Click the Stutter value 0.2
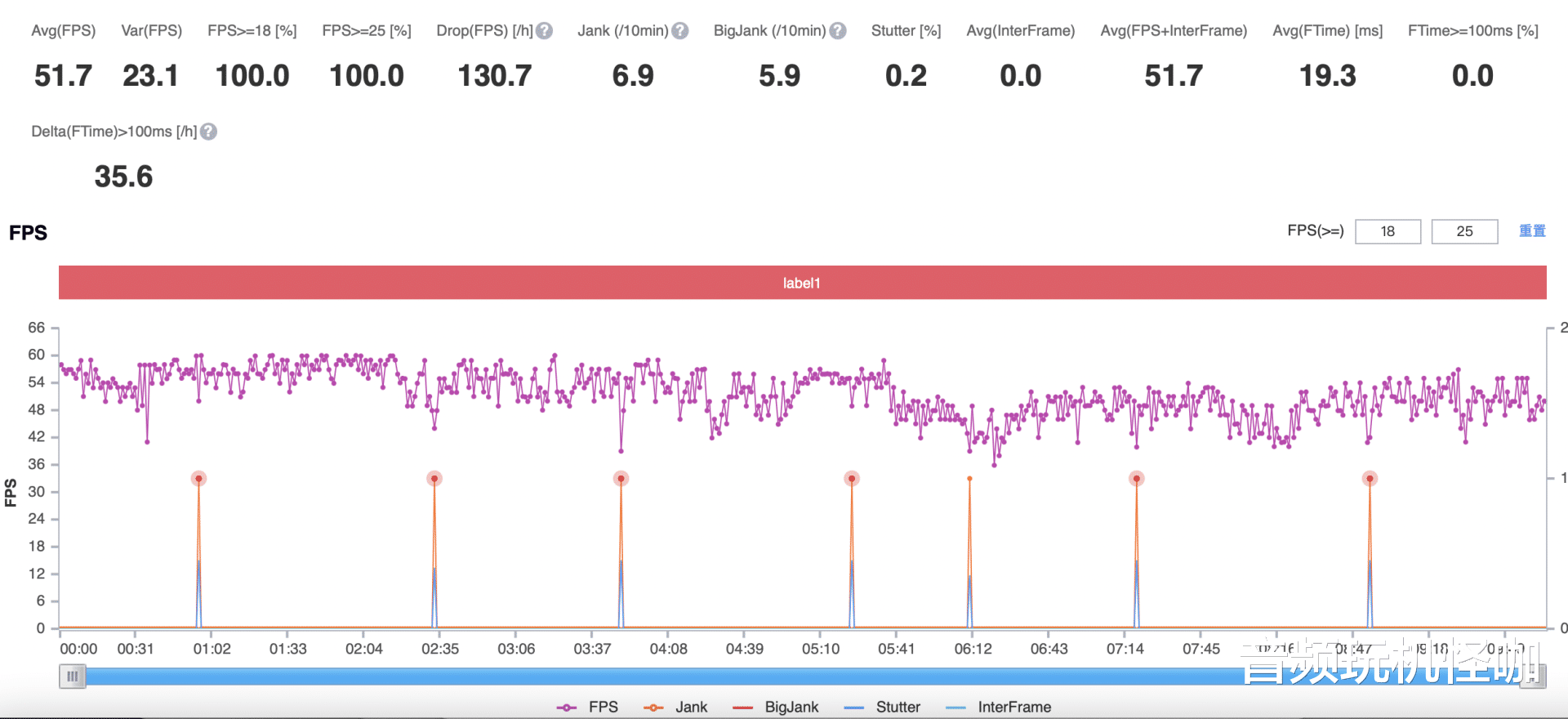Viewport: 1568px width, 719px height. click(906, 76)
